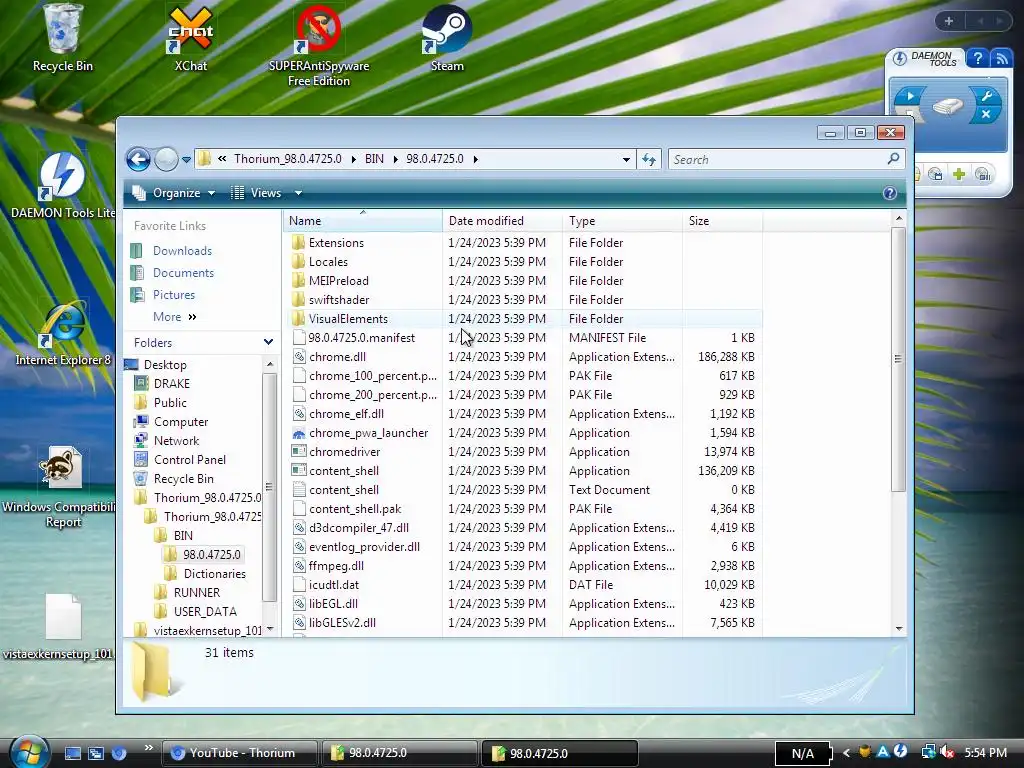
Task: Click the sidebar add gadget plus button
Action: (x=949, y=21)
